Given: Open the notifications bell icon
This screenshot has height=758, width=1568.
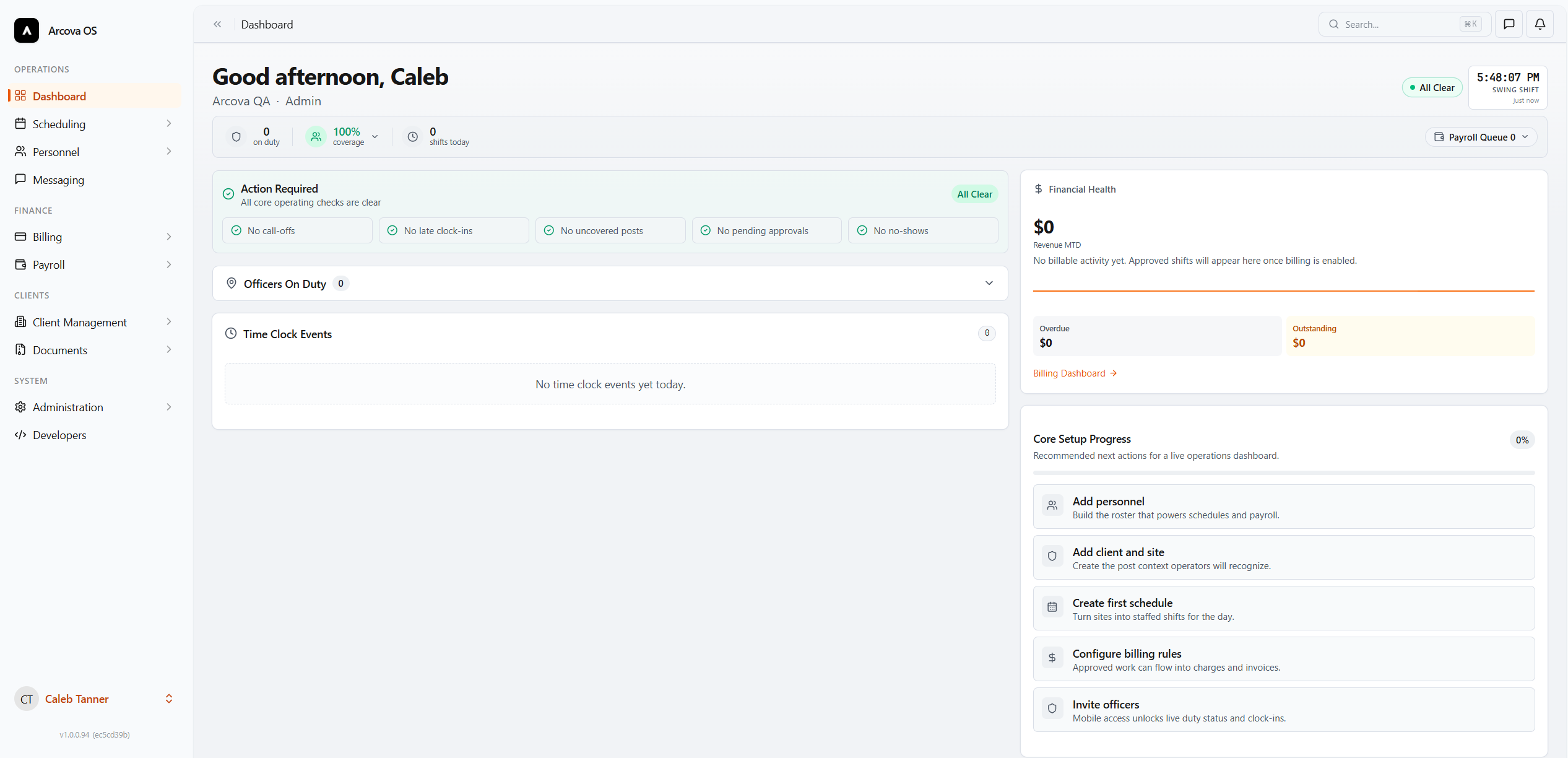Looking at the screenshot, I should (x=1540, y=24).
